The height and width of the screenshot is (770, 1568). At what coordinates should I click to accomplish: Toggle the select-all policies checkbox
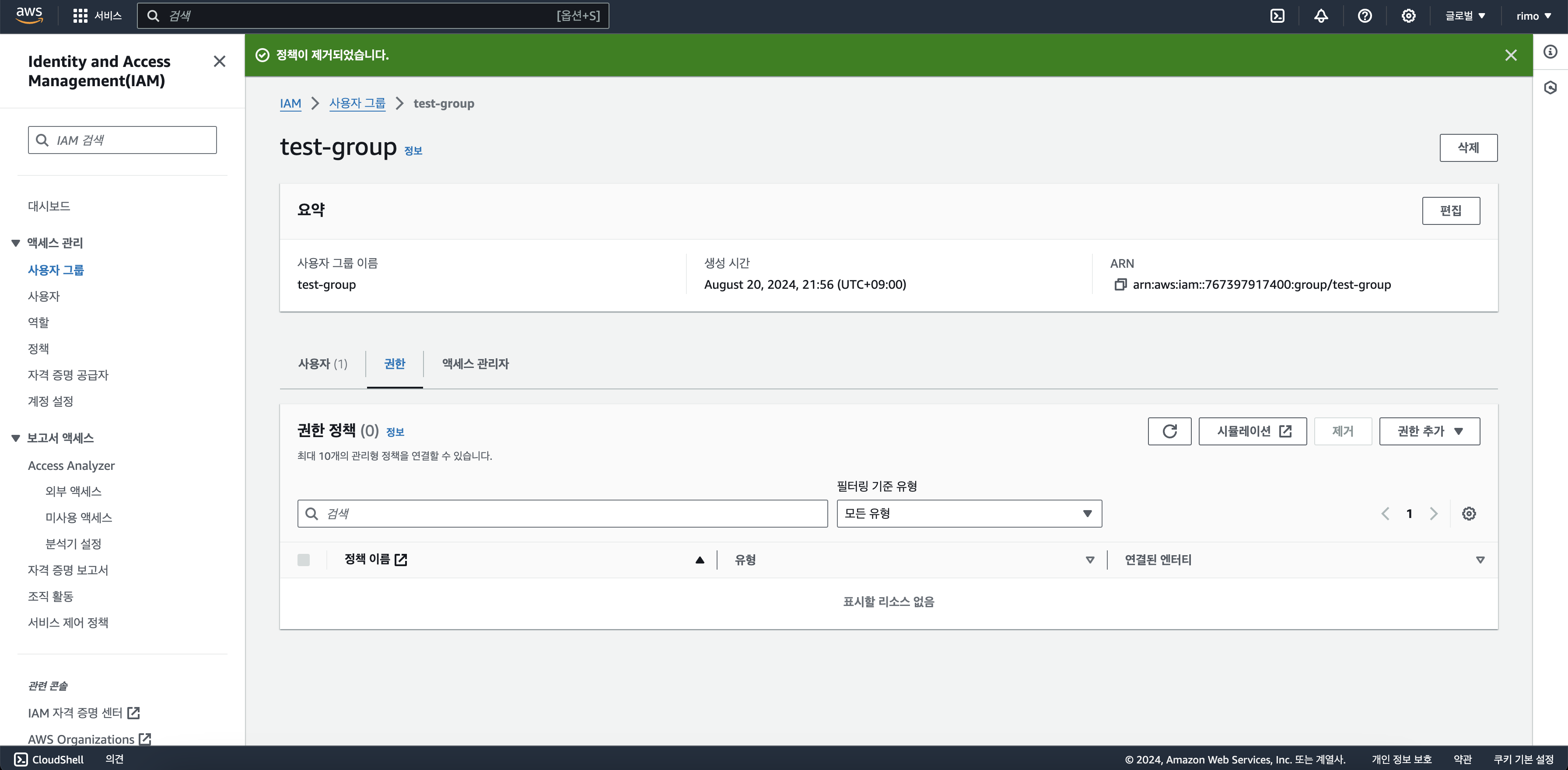tap(304, 560)
